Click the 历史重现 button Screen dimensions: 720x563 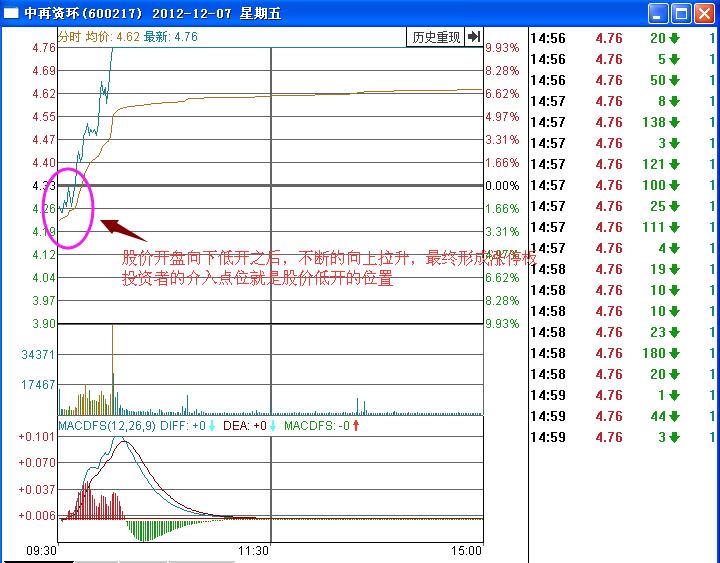pos(436,37)
